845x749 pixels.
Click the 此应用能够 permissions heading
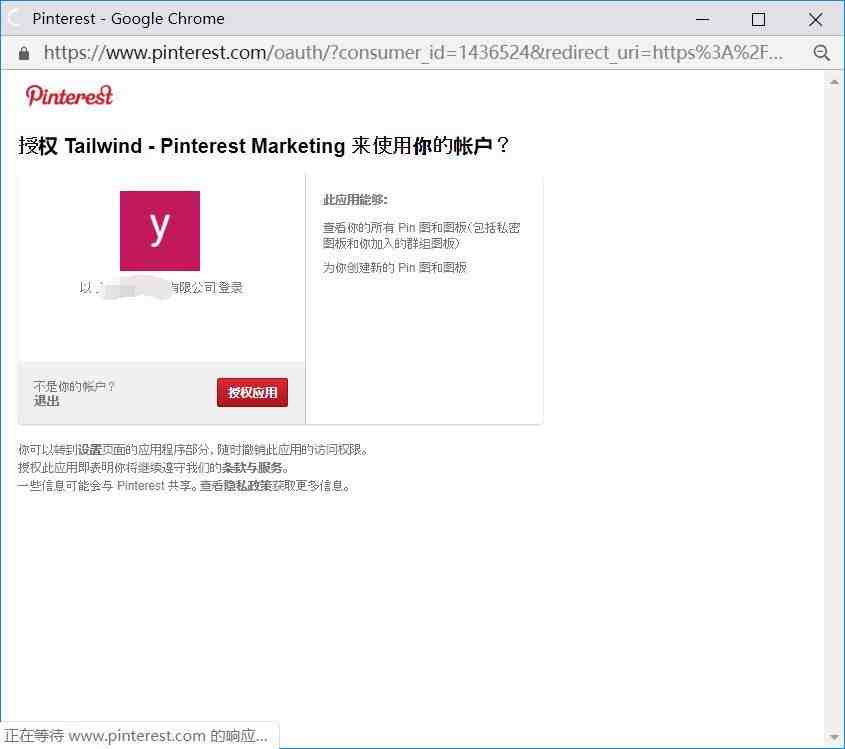(355, 200)
